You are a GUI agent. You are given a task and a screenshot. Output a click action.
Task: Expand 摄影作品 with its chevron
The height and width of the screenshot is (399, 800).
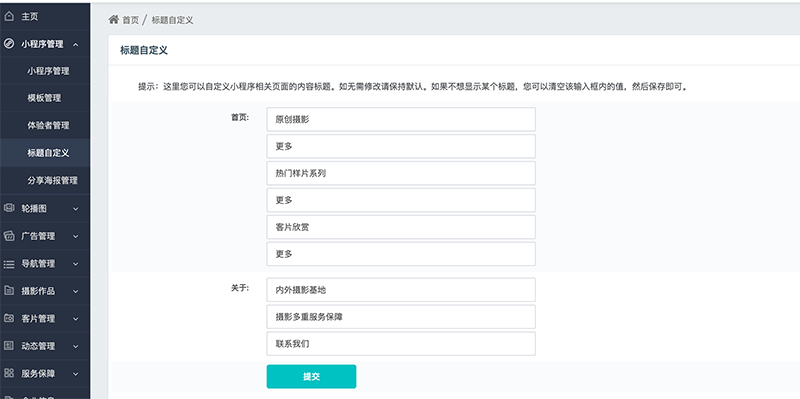pyautogui.click(x=76, y=291)
